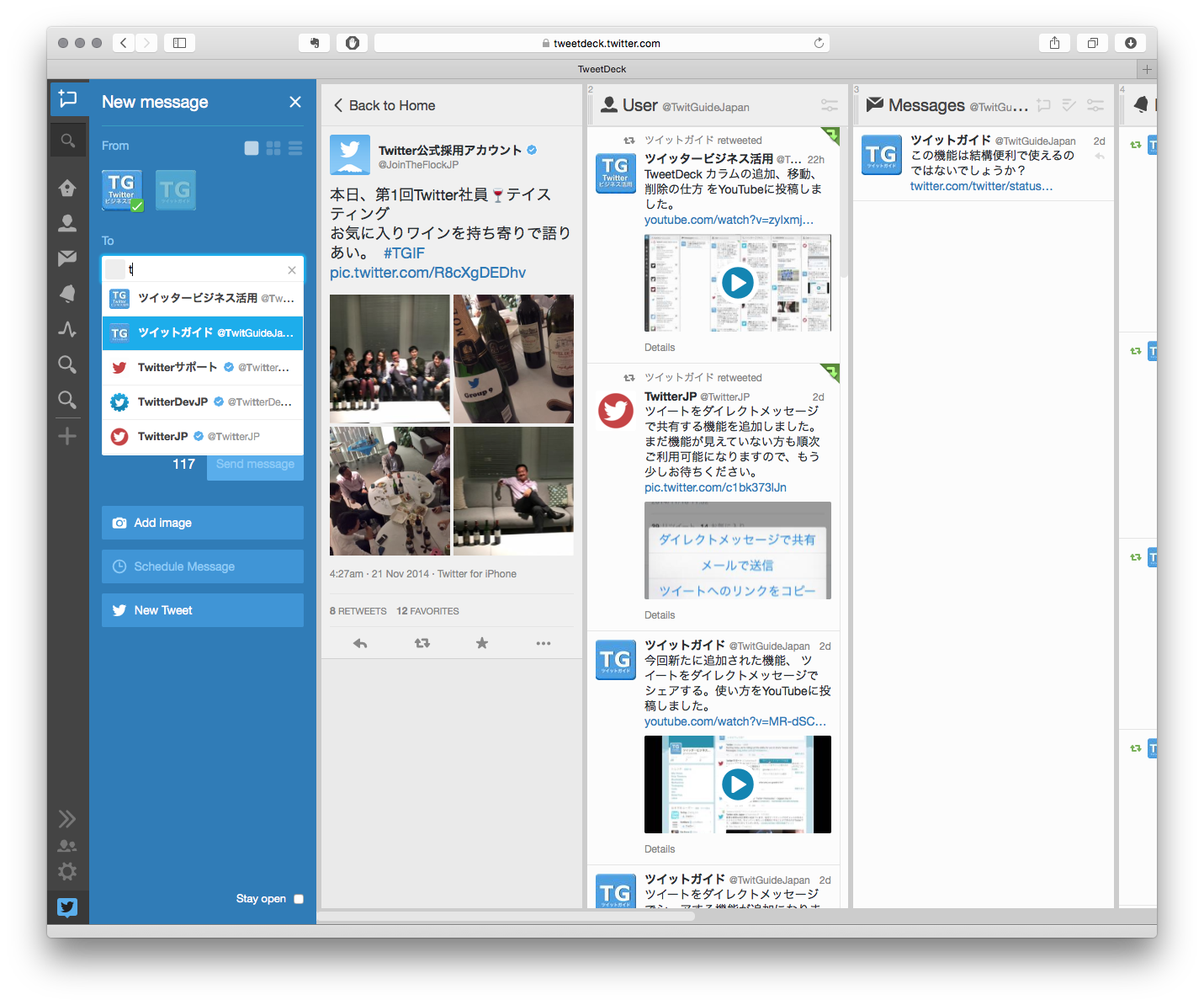Viewport: 1204px width, 1005px height.
Task: Jump to Messages column via envelope icon
Action: tap(67, 258)
